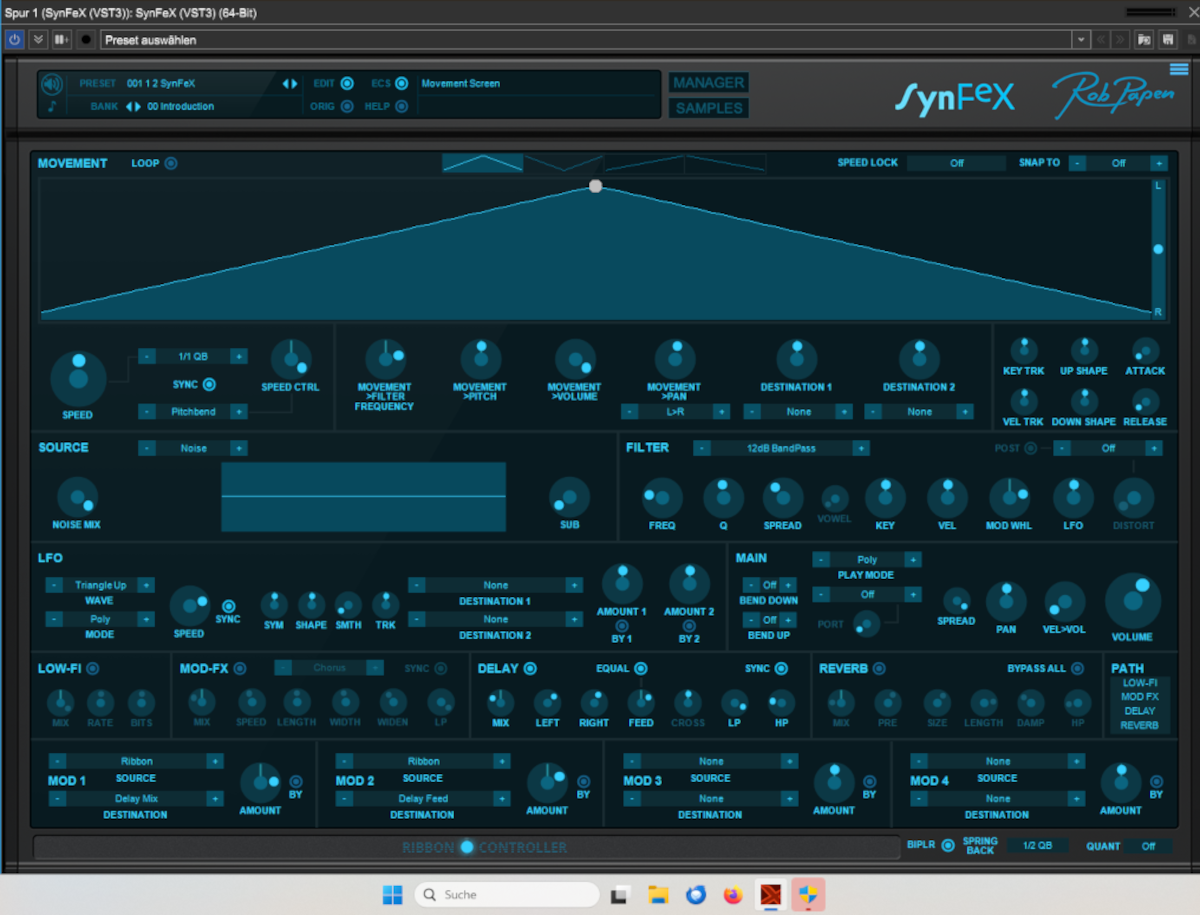Toggle BYPASS ALL effects switch
The height and width of the screenshot is (915, 1200).
click(x=1077, y=668)
